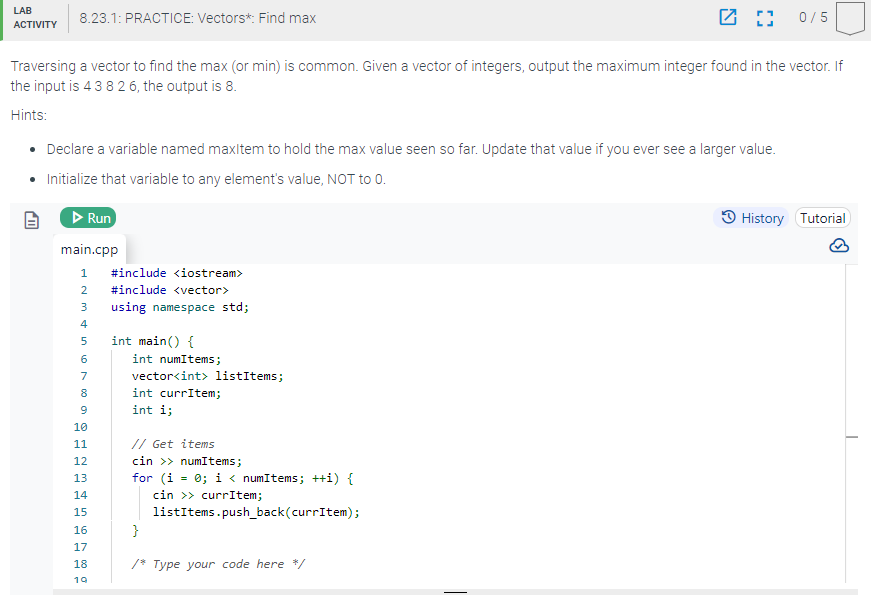Enter fullscreen mode for the lab
Viewport: 871px width, 595px height.
pyautogui.click(x=765, y=18)
